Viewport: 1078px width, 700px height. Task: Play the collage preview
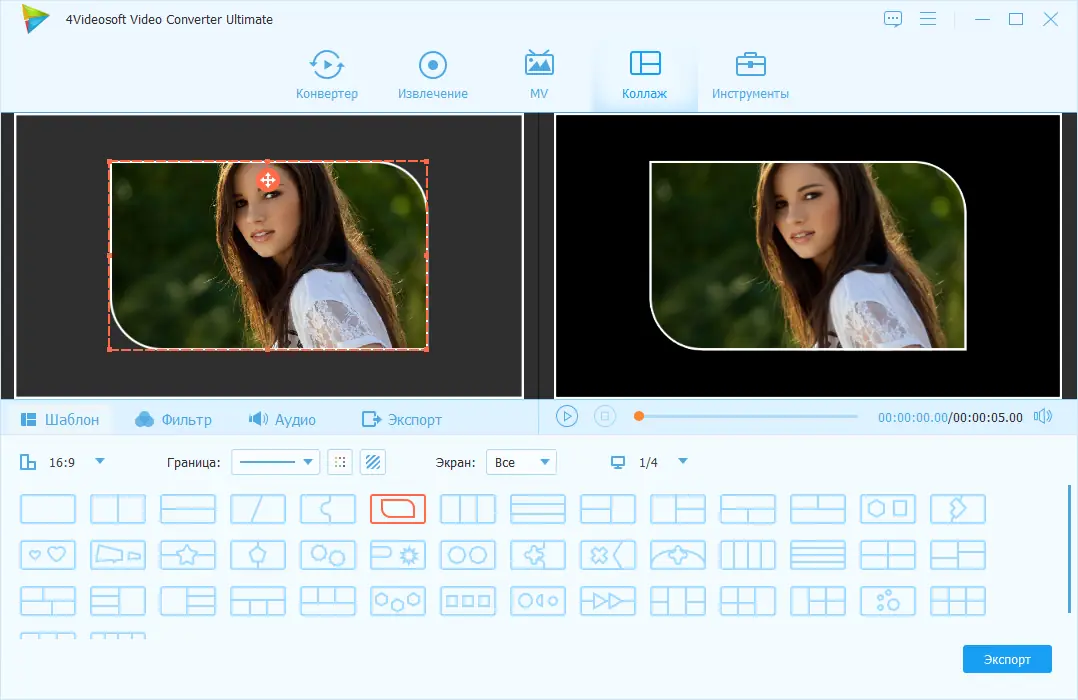pyautogui.click(x=567, y=416)
